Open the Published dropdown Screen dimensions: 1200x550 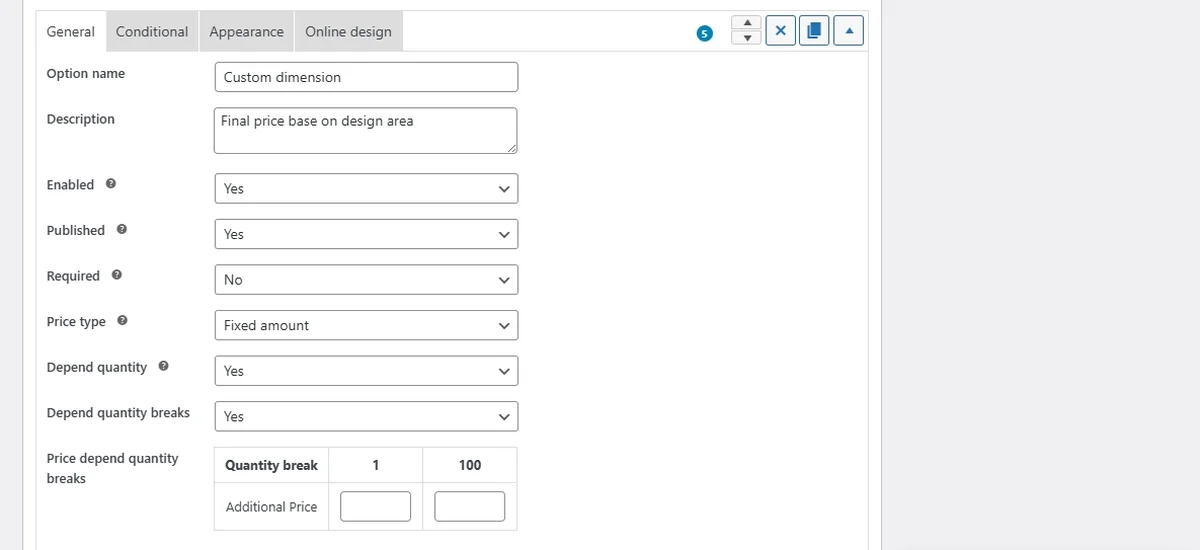click(x=366, y=234)
